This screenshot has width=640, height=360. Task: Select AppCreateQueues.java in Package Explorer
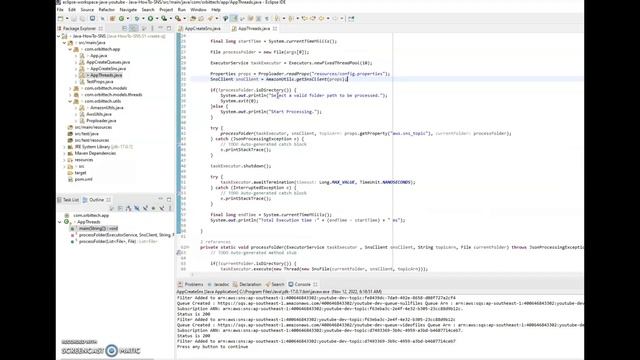tap(108, 62)
